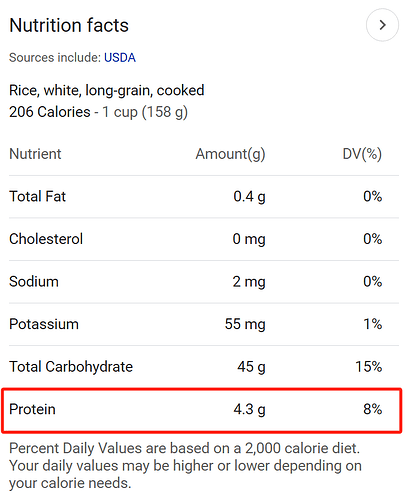Click the 4.3 g protein amount
This screenshot has height=500, width=417.
[249, 410]
